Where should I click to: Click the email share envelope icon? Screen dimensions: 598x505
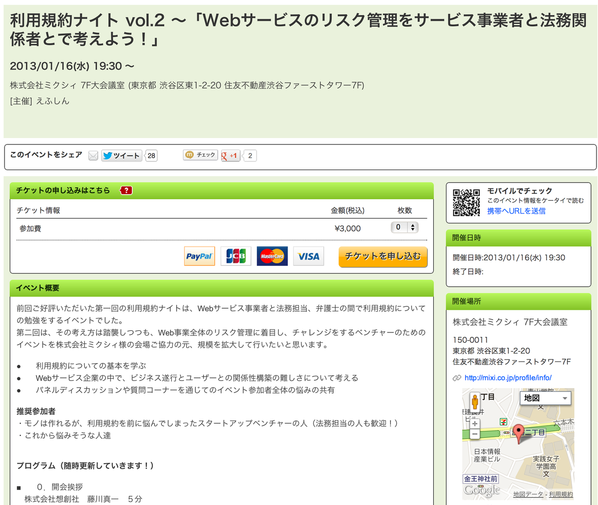[93, 156]
